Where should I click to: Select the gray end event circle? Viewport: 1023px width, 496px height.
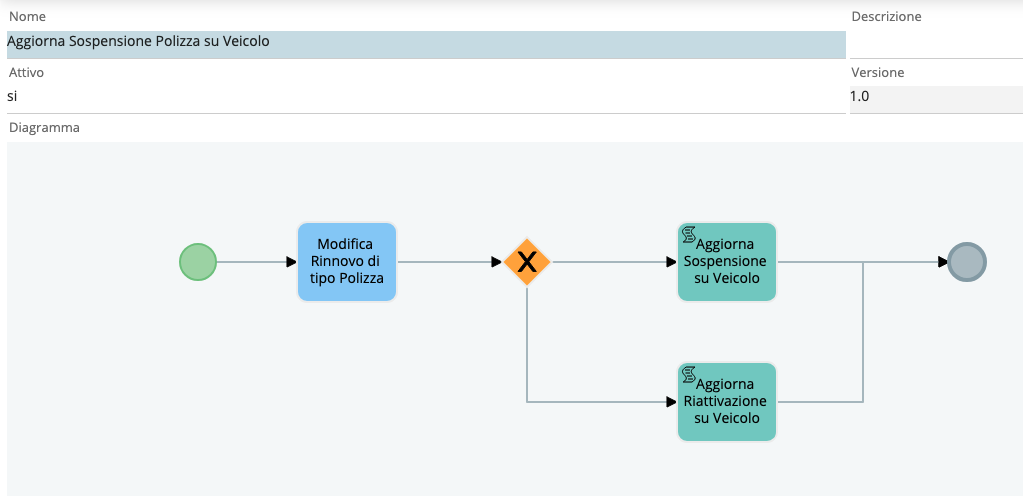pyautogui.click(x=967, y=262)
